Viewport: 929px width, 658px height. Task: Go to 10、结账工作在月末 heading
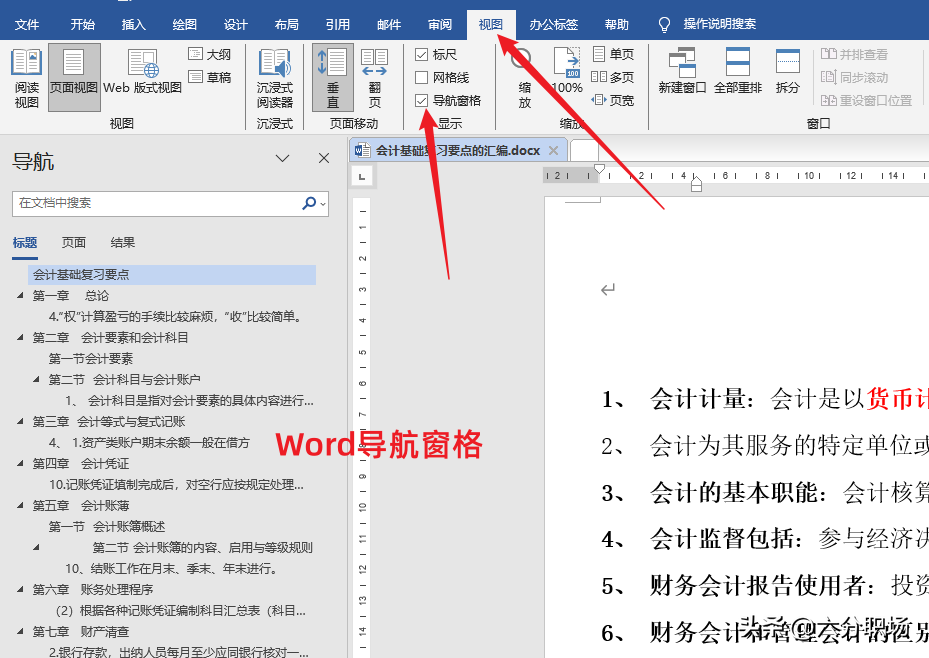[171, 569]
